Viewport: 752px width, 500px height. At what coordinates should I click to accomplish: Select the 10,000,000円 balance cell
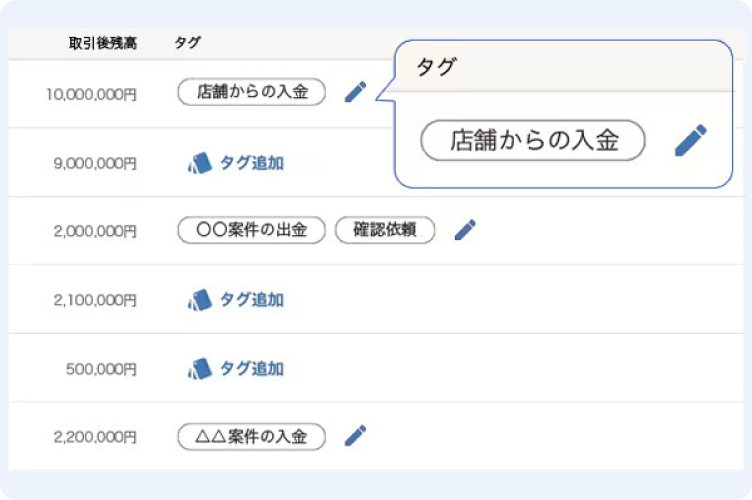point(91,94)
